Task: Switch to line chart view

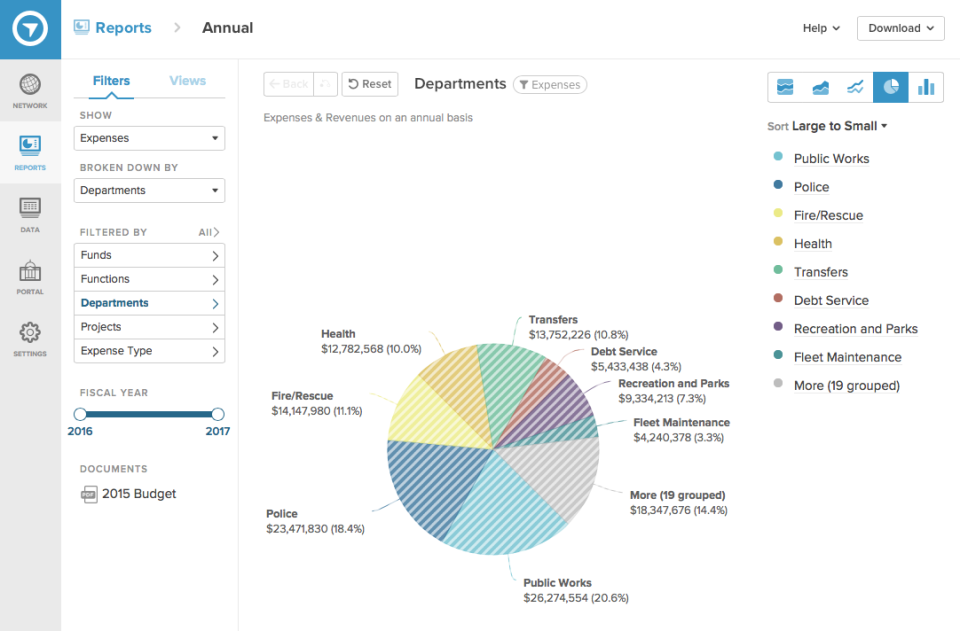Action: click(x=855, y=87)
